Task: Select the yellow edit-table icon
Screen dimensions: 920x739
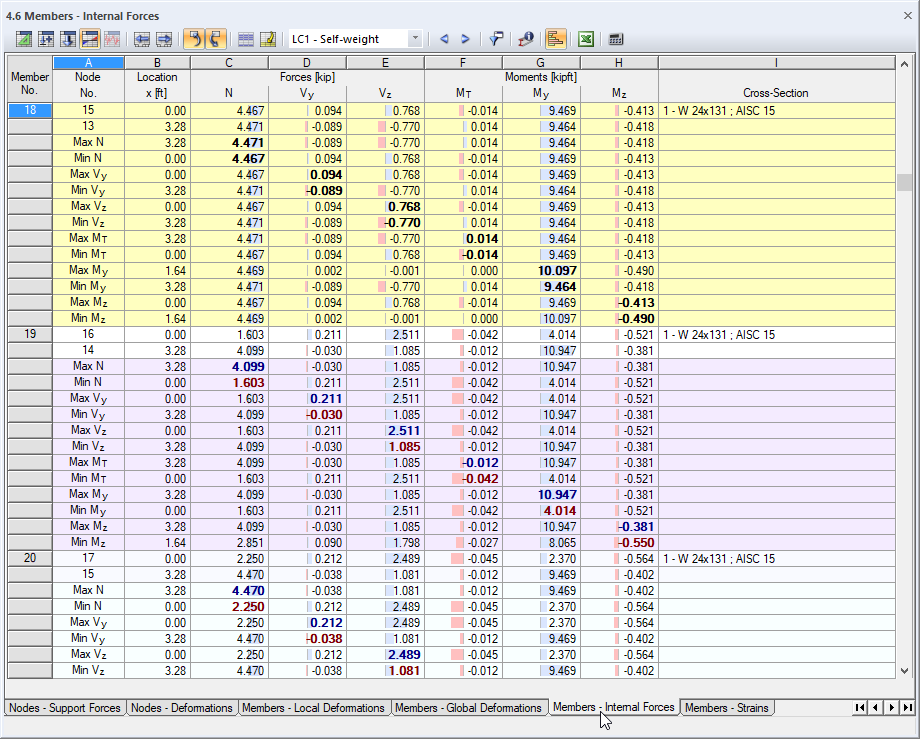Action: [266, 39]
